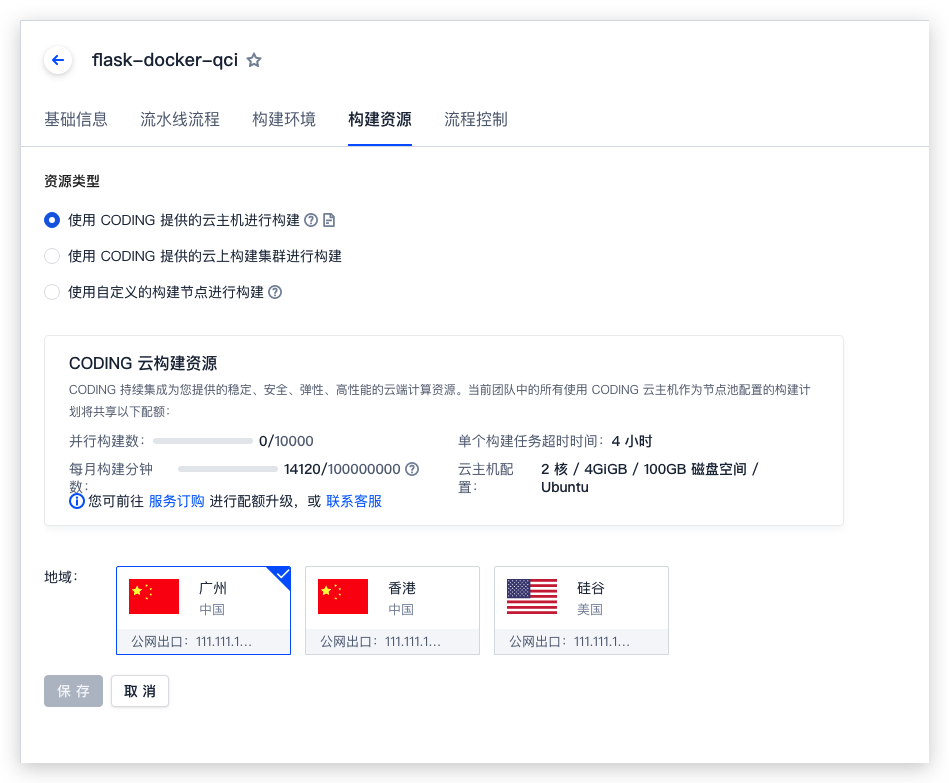Viewport: 949px width, 783px height.
Task: Switch to the 流程控制 tab
Action: click(x=476, y=119)
